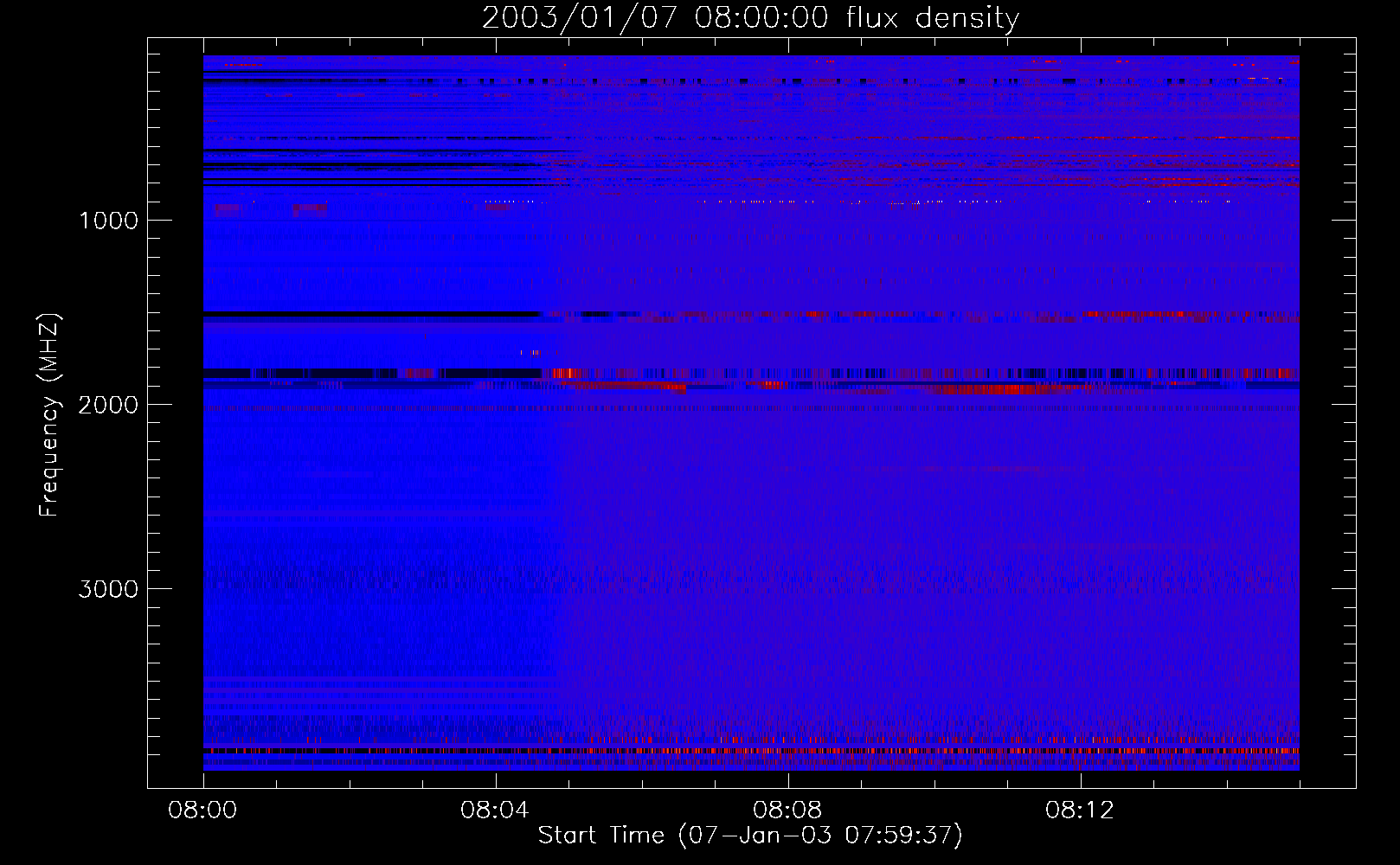Screen dimensions: 1400x865
Task: Click the "Start Time (07-Jan-03 07:59:37)" axis label
Action: coord(750,836)
